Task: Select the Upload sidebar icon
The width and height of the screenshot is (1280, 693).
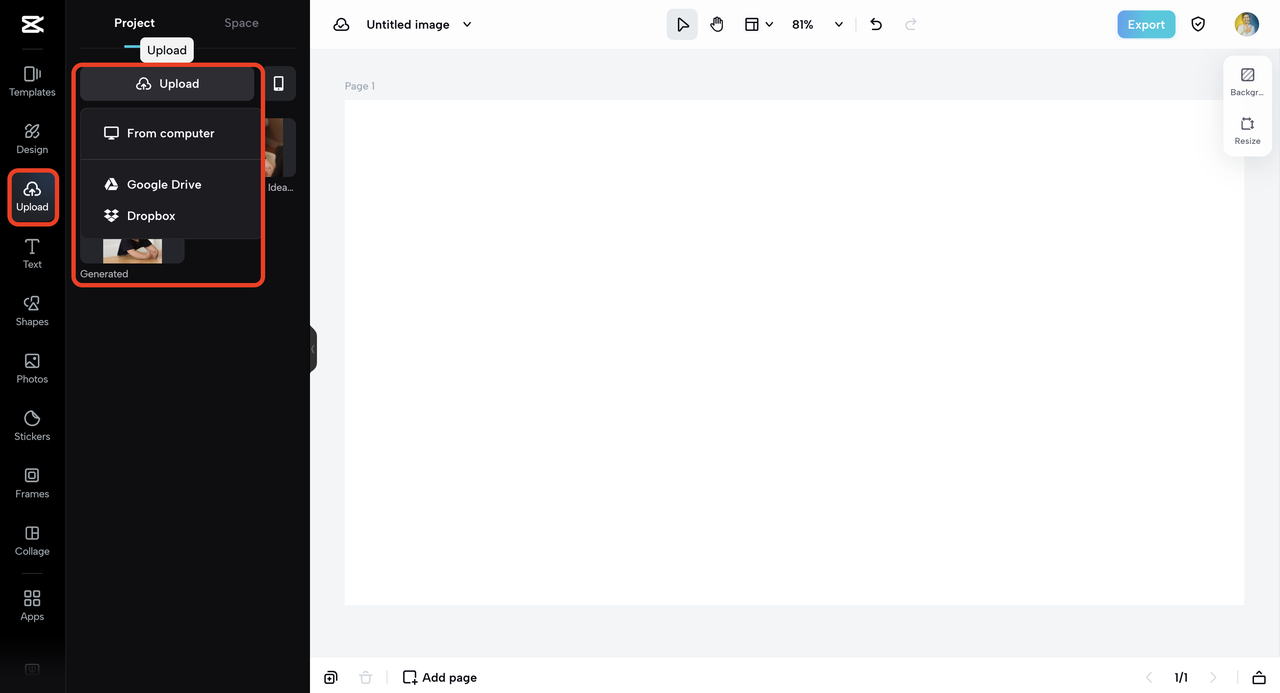Action: 32,197
